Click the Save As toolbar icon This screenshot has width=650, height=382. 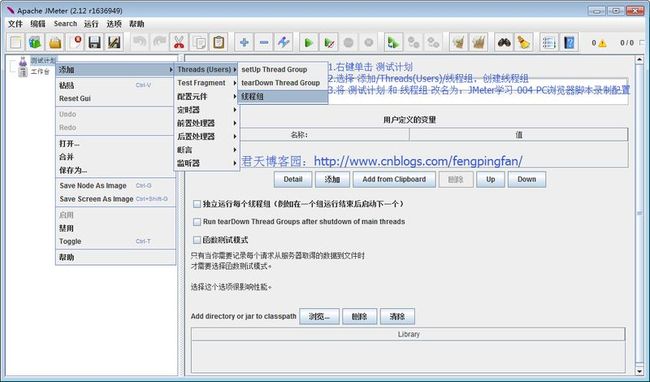tap(114, 42)
